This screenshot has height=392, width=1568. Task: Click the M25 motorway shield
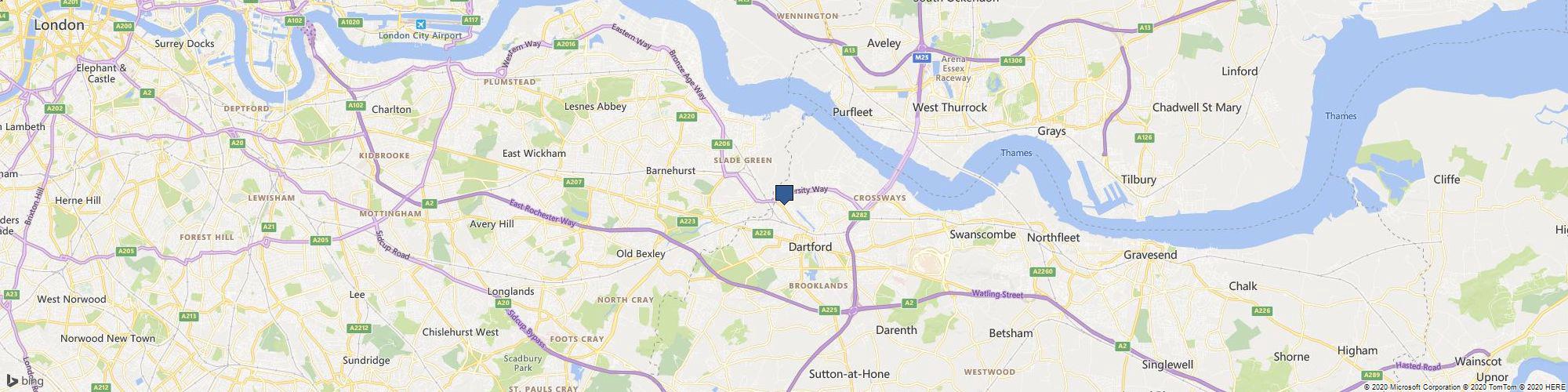tap(923, 58)
